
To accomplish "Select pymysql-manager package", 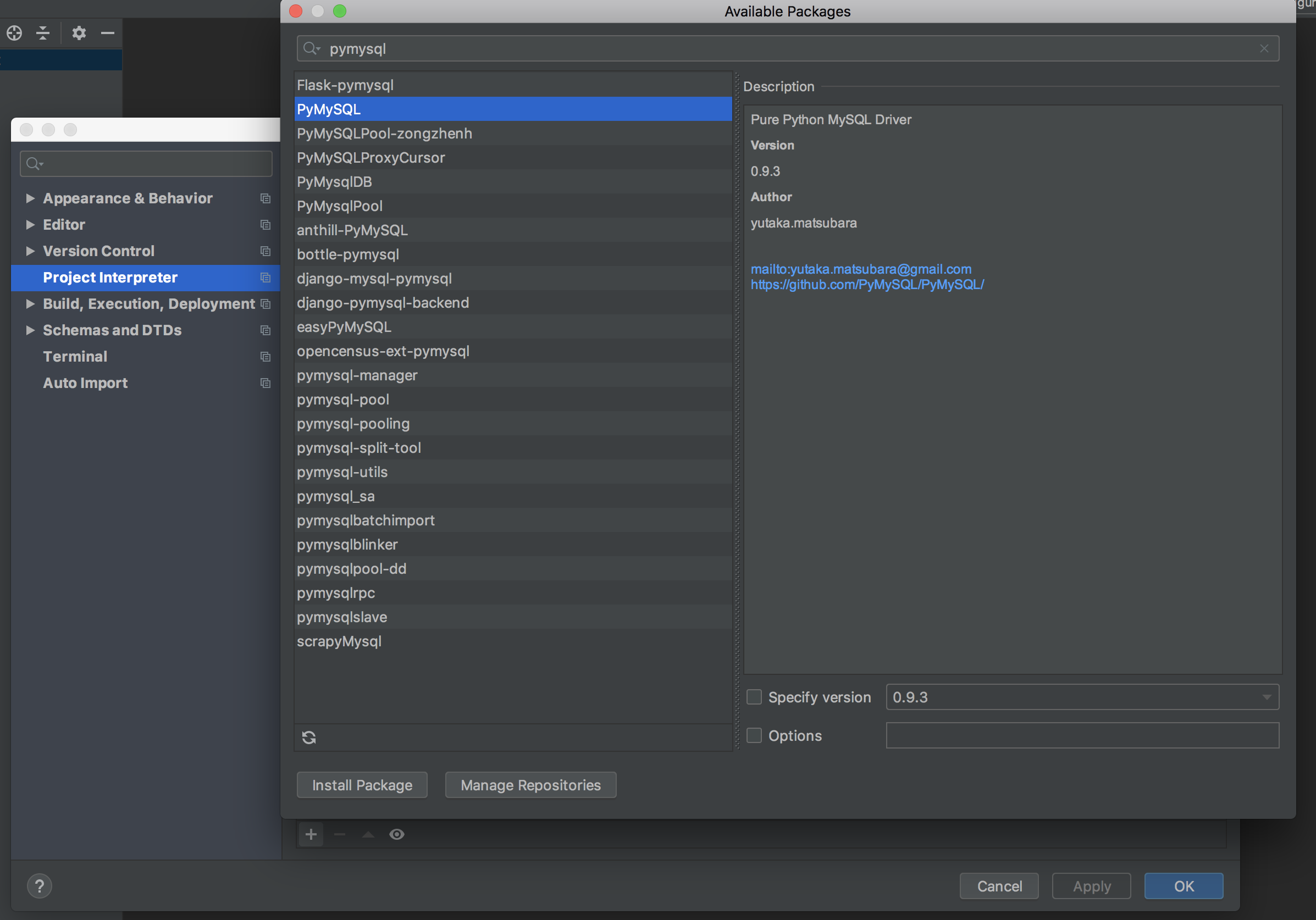I will coord(513,375).
